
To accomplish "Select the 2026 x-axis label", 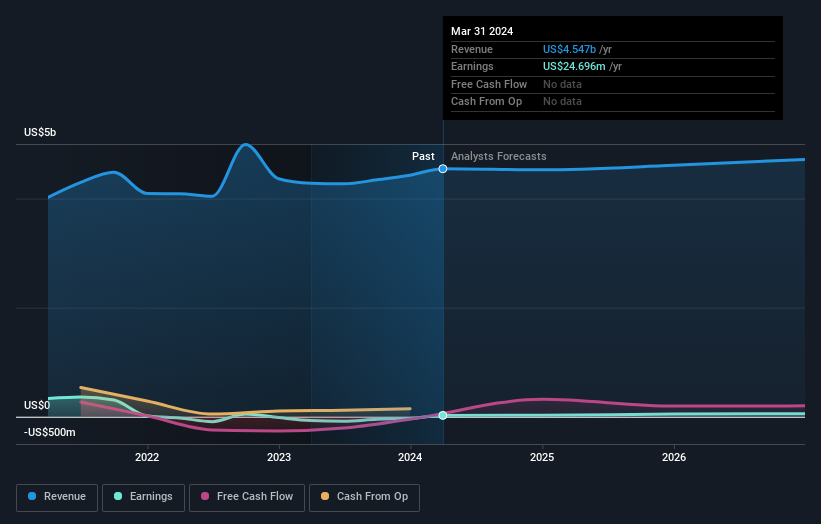I will [674, 457].
